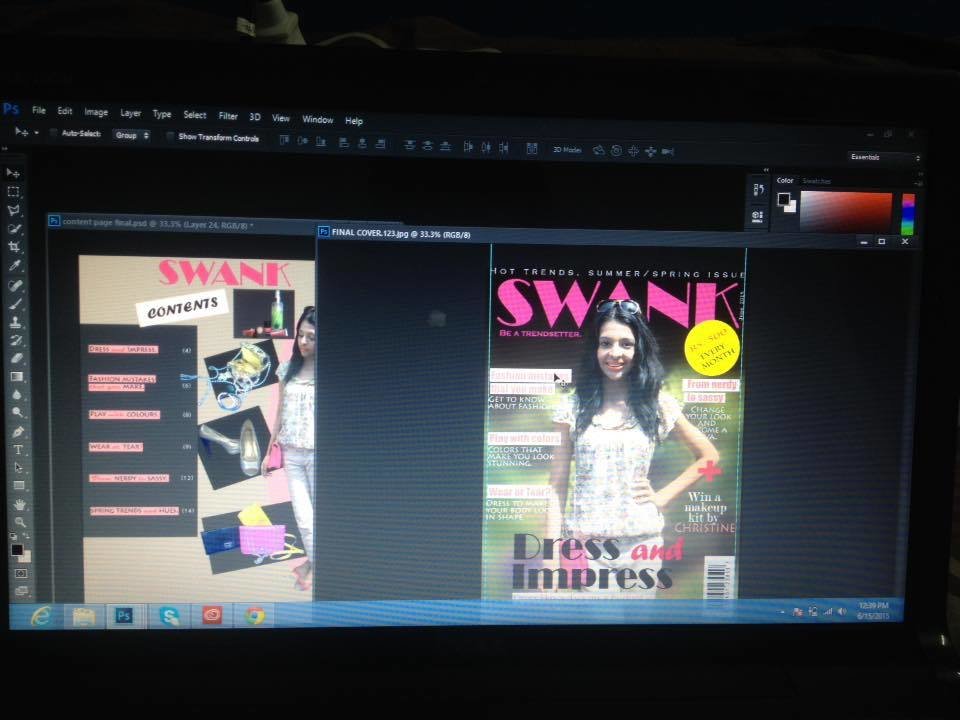Open Internet Explorer from the taskbar

(41, 615)
